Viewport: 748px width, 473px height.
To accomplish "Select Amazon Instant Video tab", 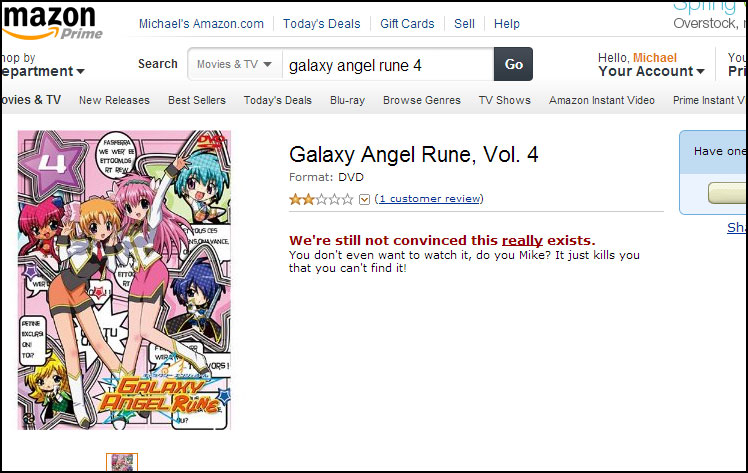I will (602, 100).
